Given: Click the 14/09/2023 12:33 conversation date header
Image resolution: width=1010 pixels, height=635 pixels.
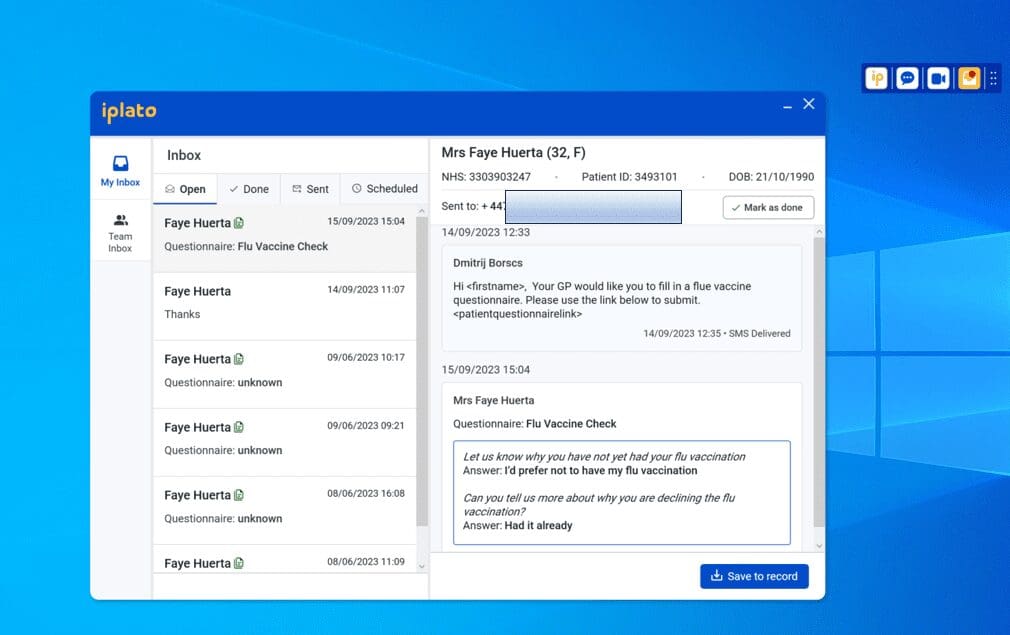Looking at the screenshot, I should pos(486,232).
